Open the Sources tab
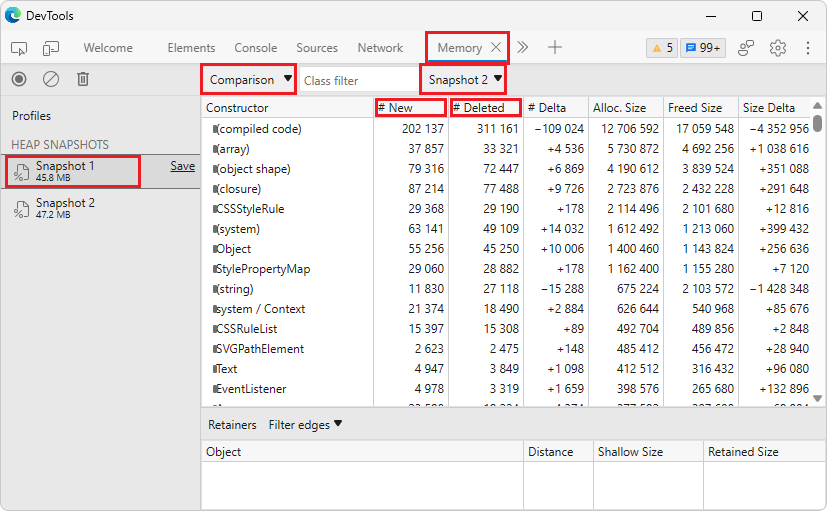 [x=317, y=48]
